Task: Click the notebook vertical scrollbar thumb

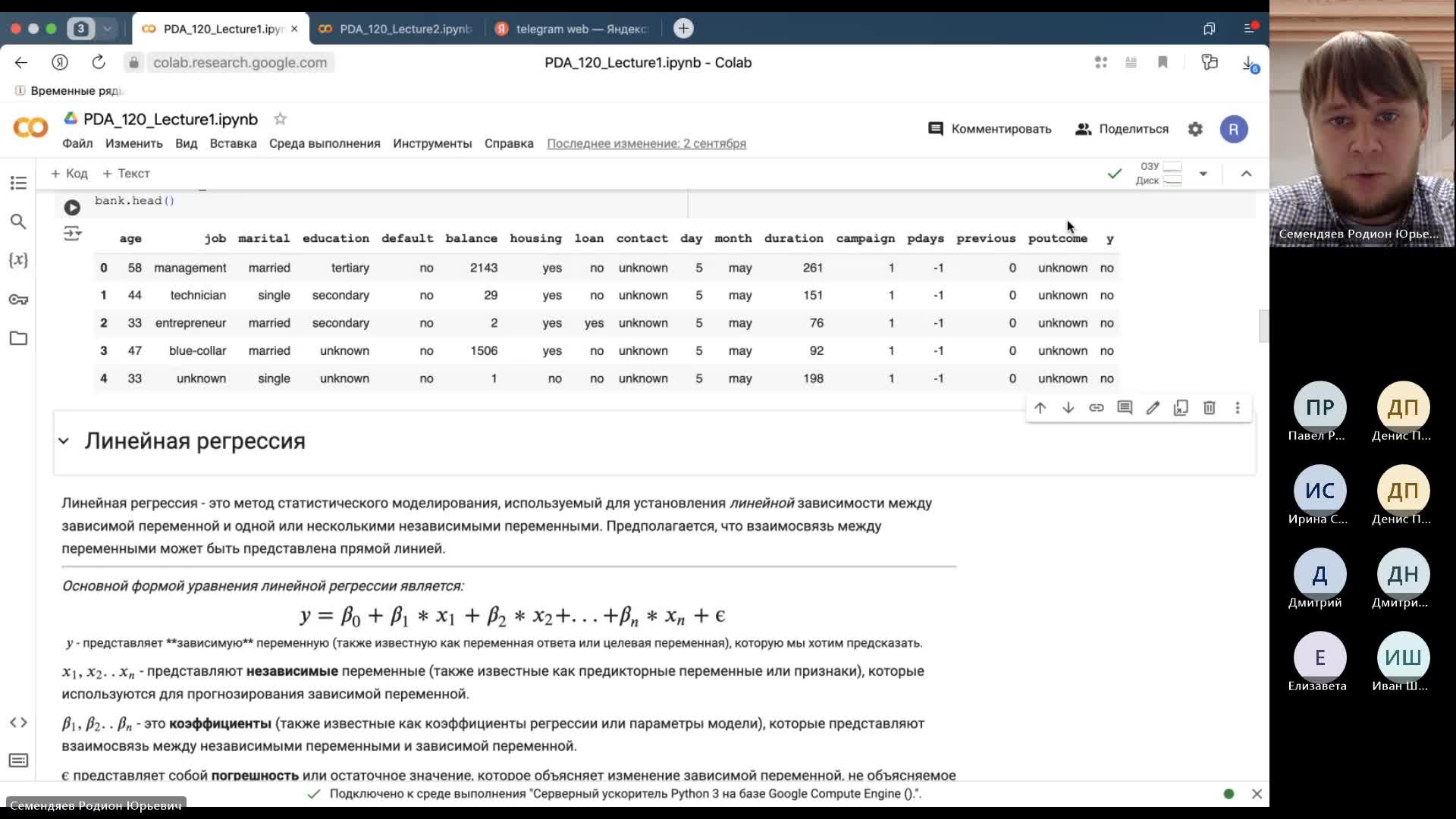Action: point(1263,326)
